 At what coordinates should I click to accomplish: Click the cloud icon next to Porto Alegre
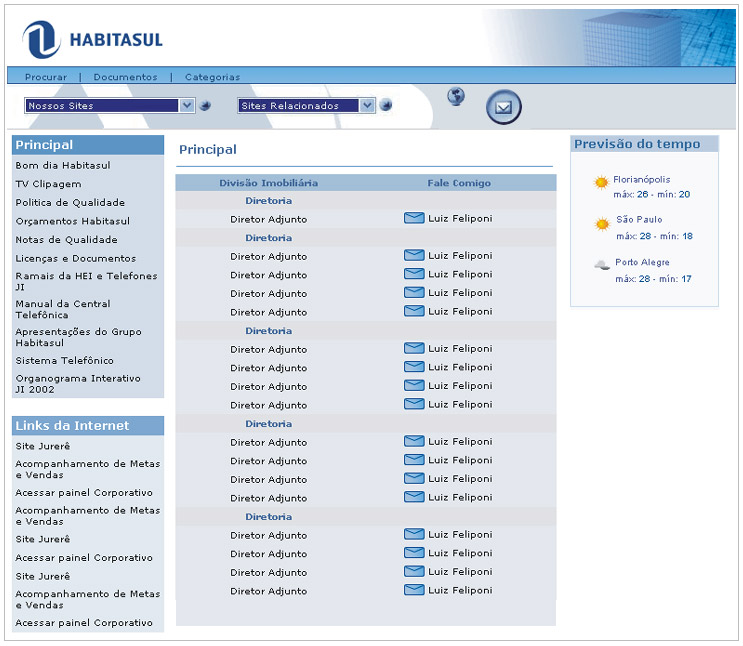(x=601, y=265)
